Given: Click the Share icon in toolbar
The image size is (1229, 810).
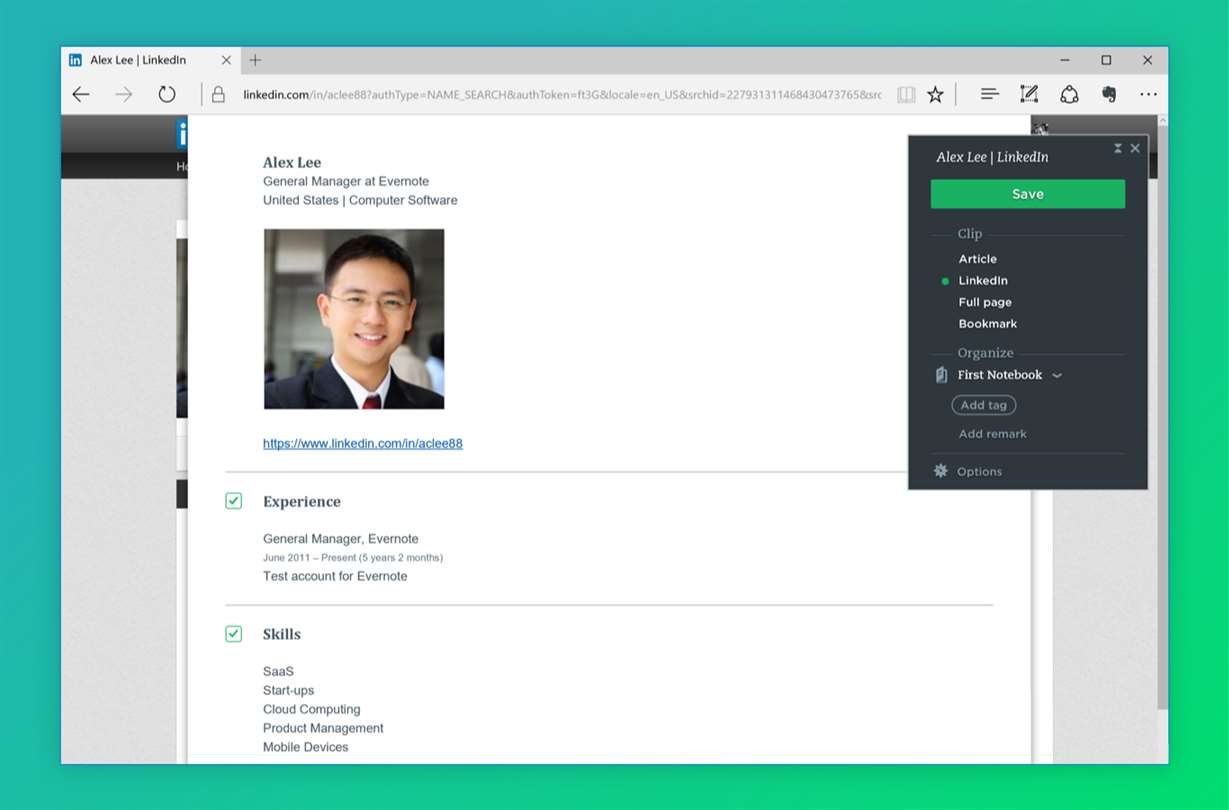Looking at the screenshot, I should [x=1069, y=95].
